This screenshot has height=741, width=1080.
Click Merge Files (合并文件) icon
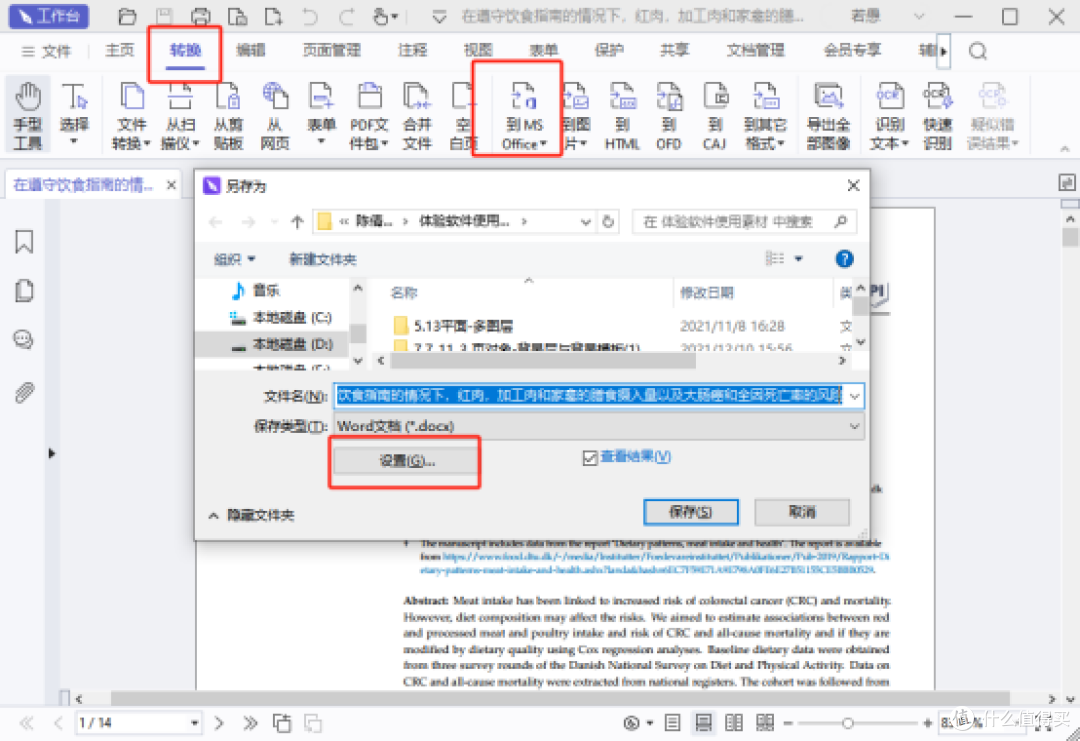point(417,114)
